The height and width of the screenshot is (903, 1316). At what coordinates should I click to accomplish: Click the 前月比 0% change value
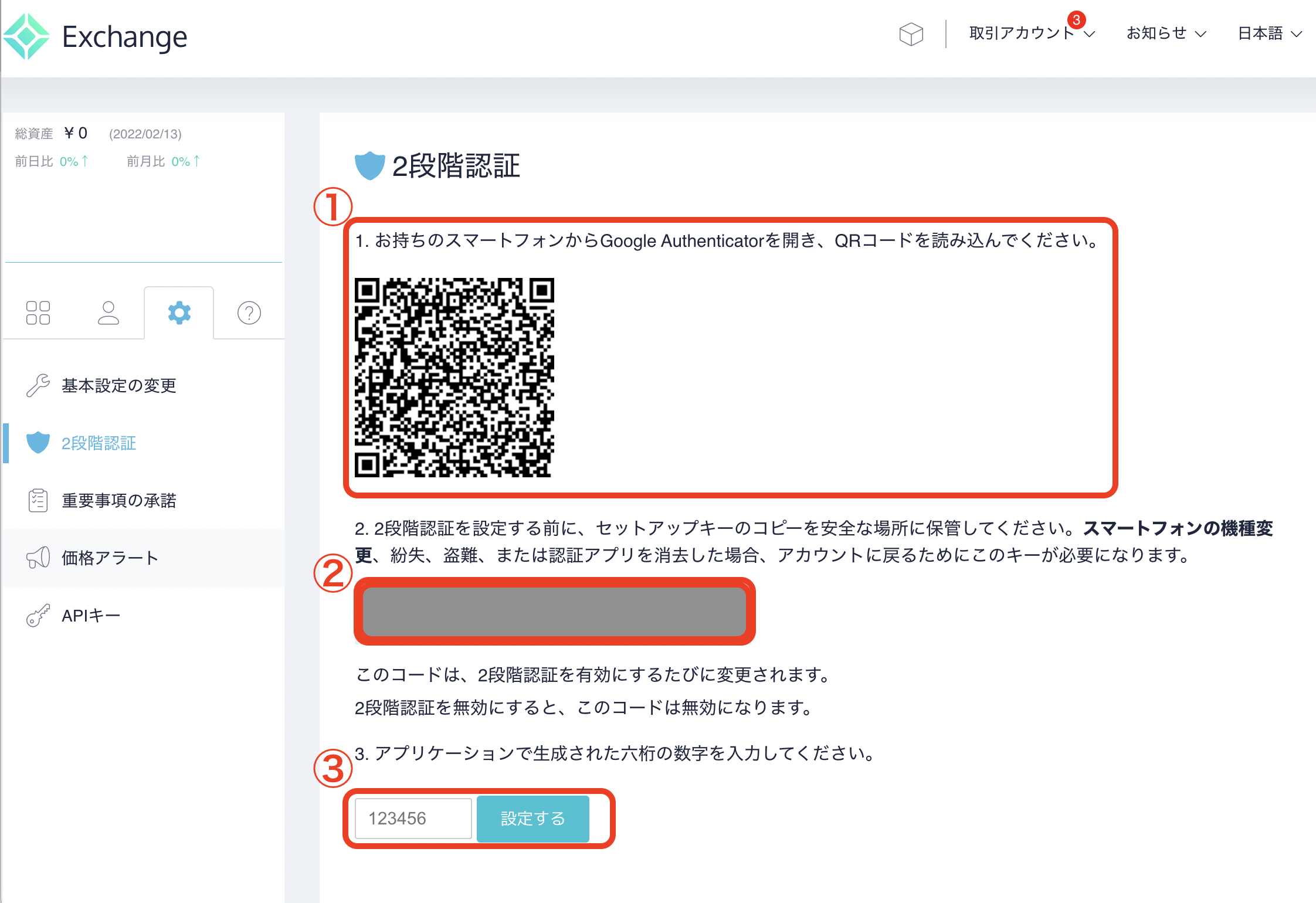(186, 161)
